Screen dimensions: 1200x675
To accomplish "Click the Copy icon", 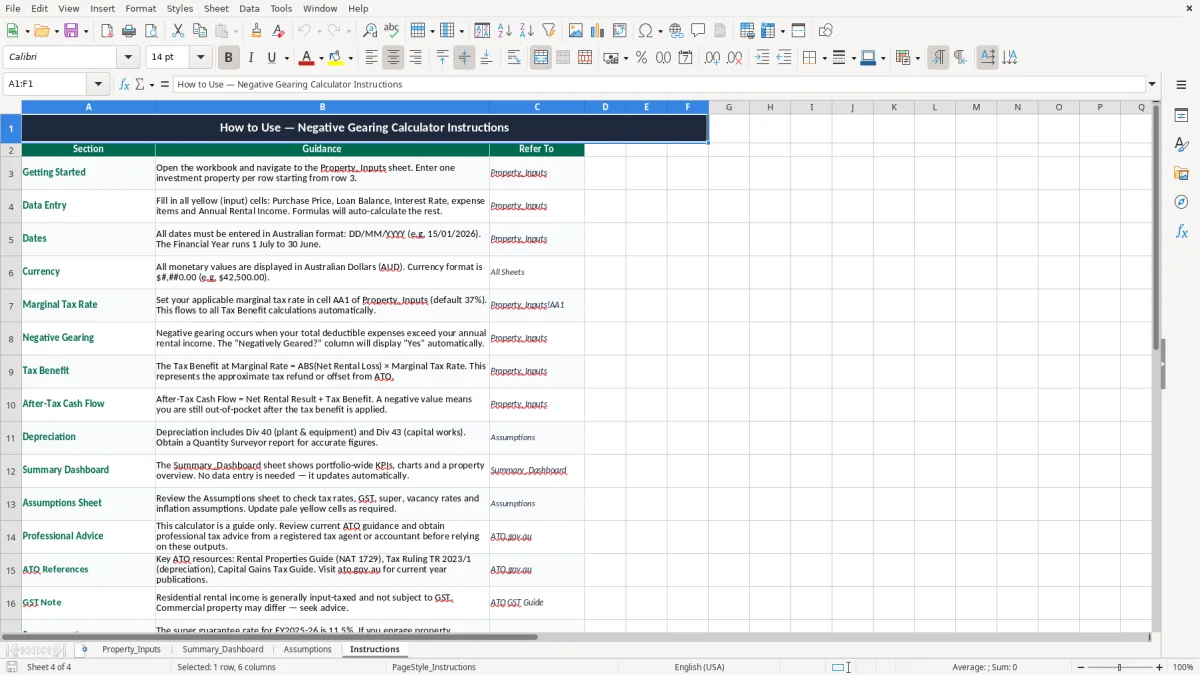I will (x=198, y=31).
